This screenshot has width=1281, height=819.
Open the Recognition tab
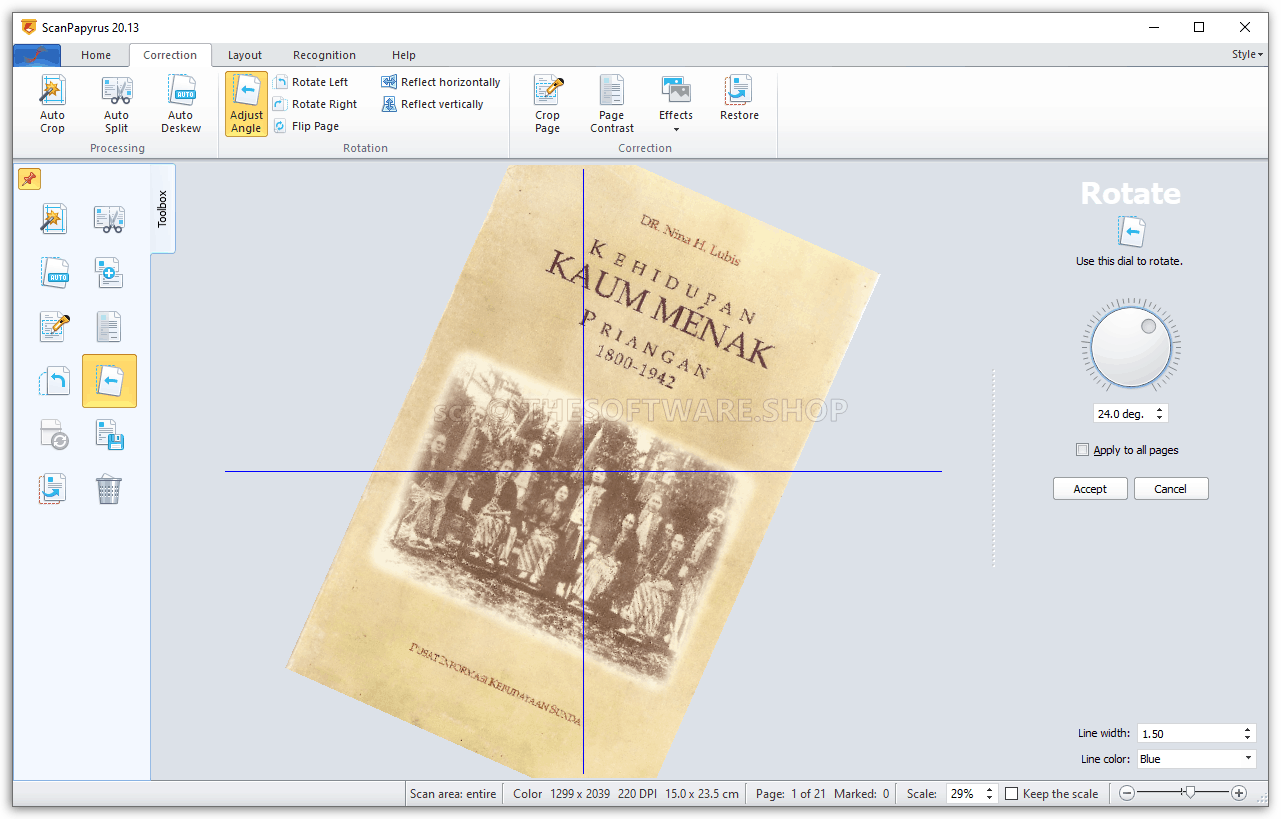pyautogui.click(x=324, y=55)
